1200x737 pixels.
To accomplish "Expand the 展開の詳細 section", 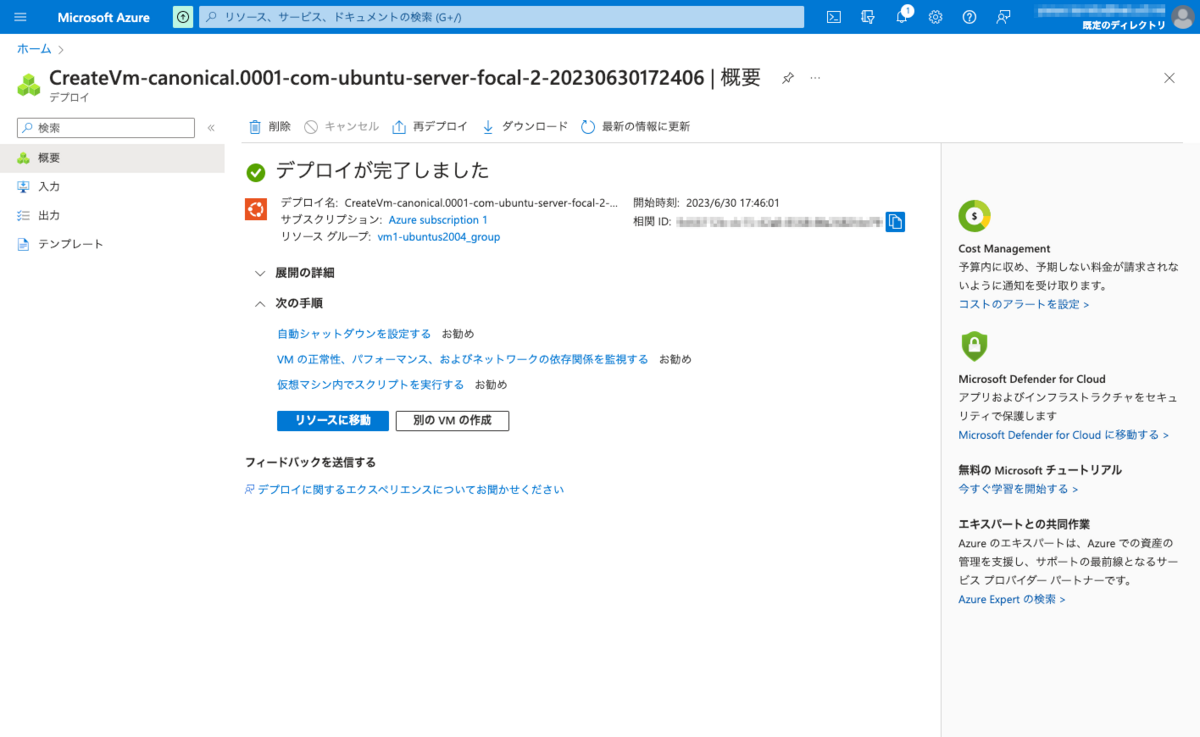I will coord(295,273).
